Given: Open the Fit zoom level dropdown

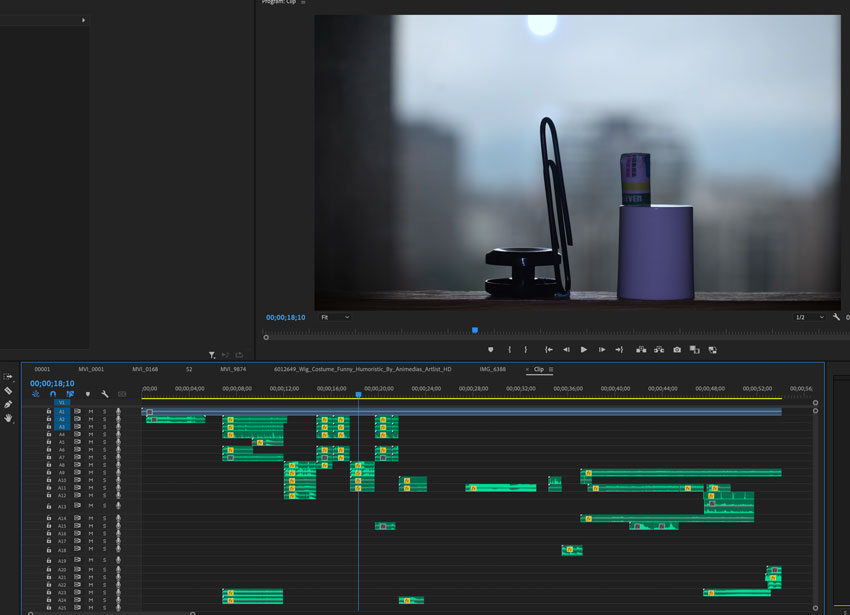Looking at the screenshot, I should (335, 317).
